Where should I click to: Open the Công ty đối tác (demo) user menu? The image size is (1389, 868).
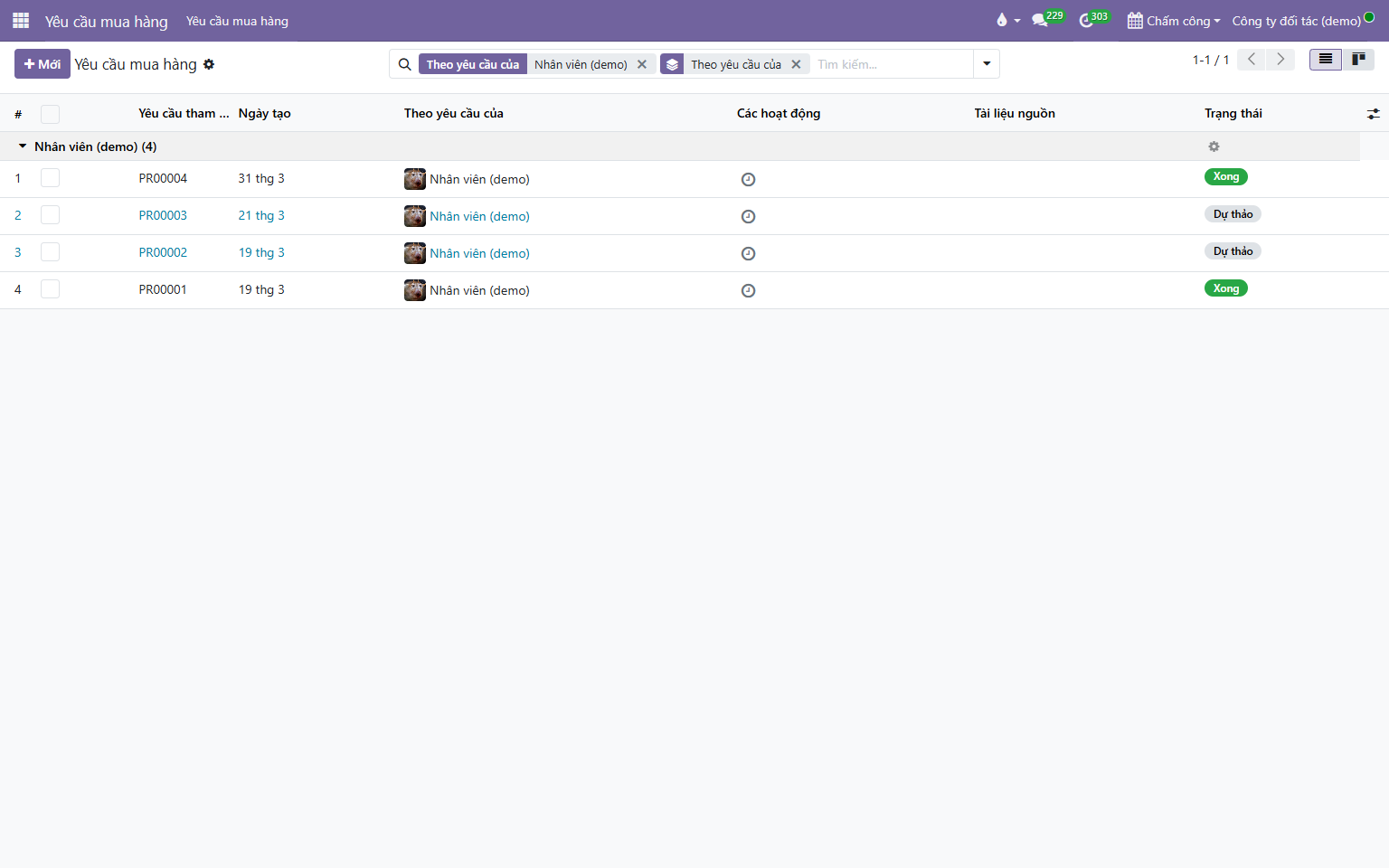1303,21
